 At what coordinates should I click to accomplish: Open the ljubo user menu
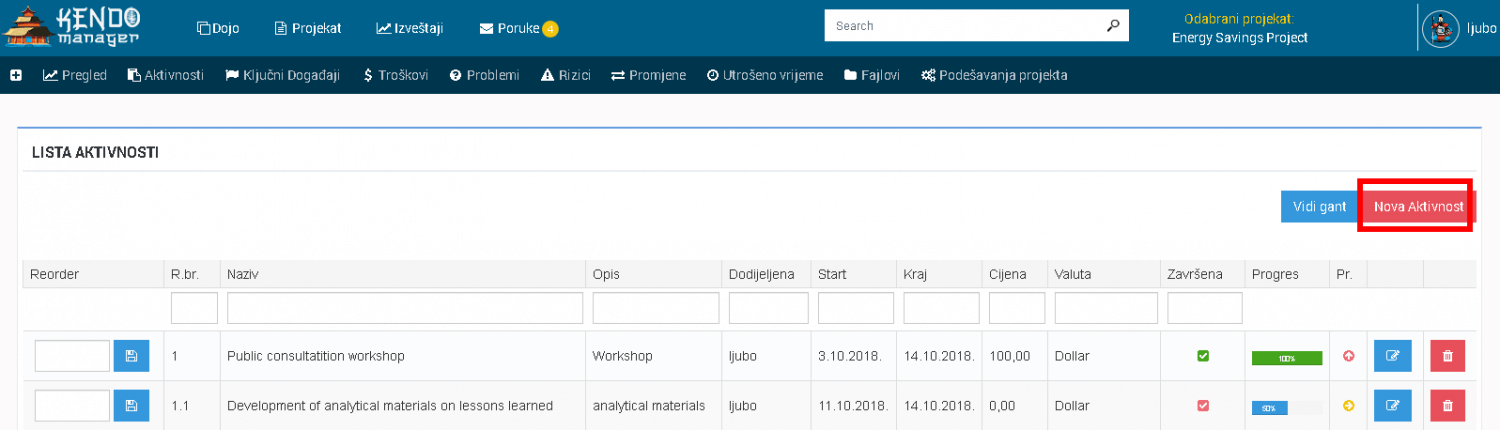coord(1481,29)
